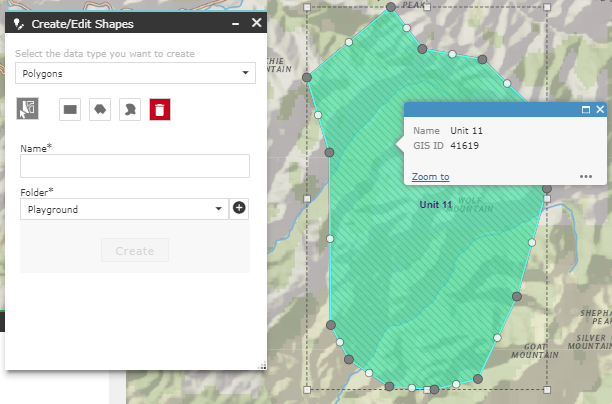Open the popup's three-dots more options
The width and height of the screenshot is (612, 404).
[586, 176]
